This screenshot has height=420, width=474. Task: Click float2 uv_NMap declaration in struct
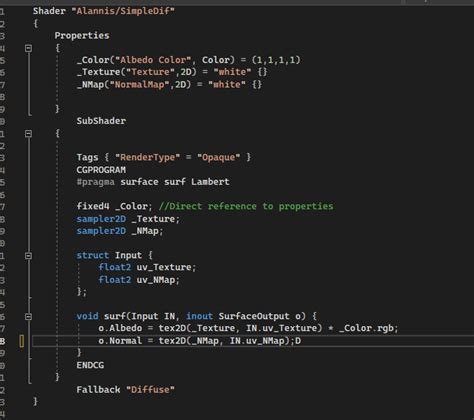139,280
